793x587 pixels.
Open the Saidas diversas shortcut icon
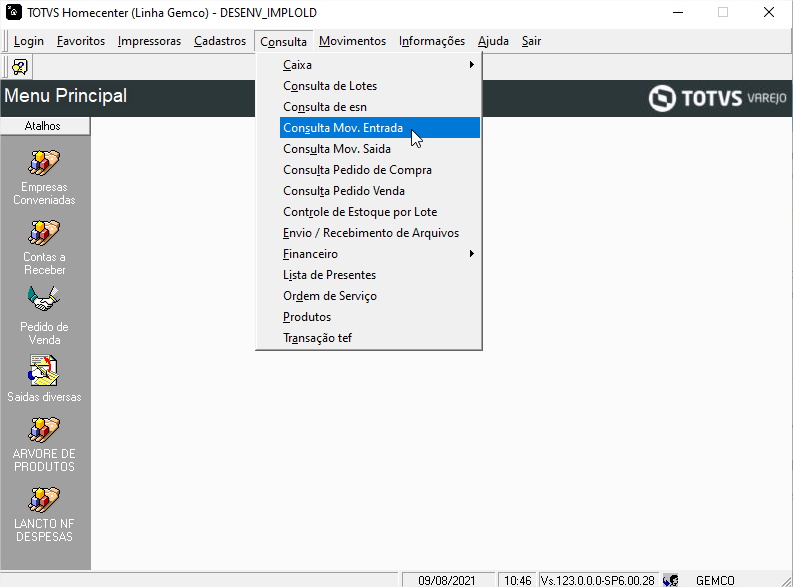pyautogui.click(x=44, y=371)
